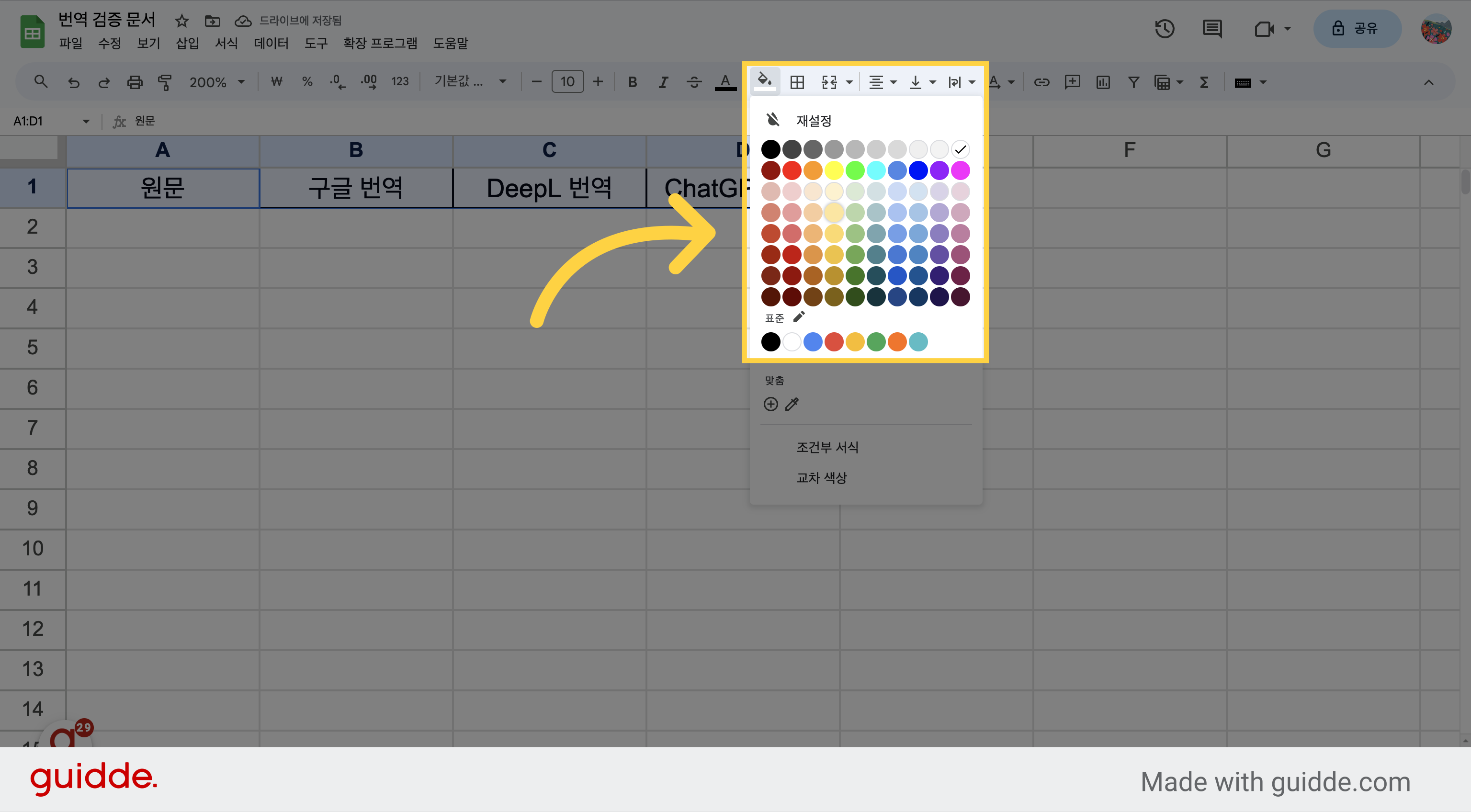Image resolution: width=1471 pixels, height=812 pixels.
Task: Click the 공유 share button
Action: click(x=1357, y=29)
